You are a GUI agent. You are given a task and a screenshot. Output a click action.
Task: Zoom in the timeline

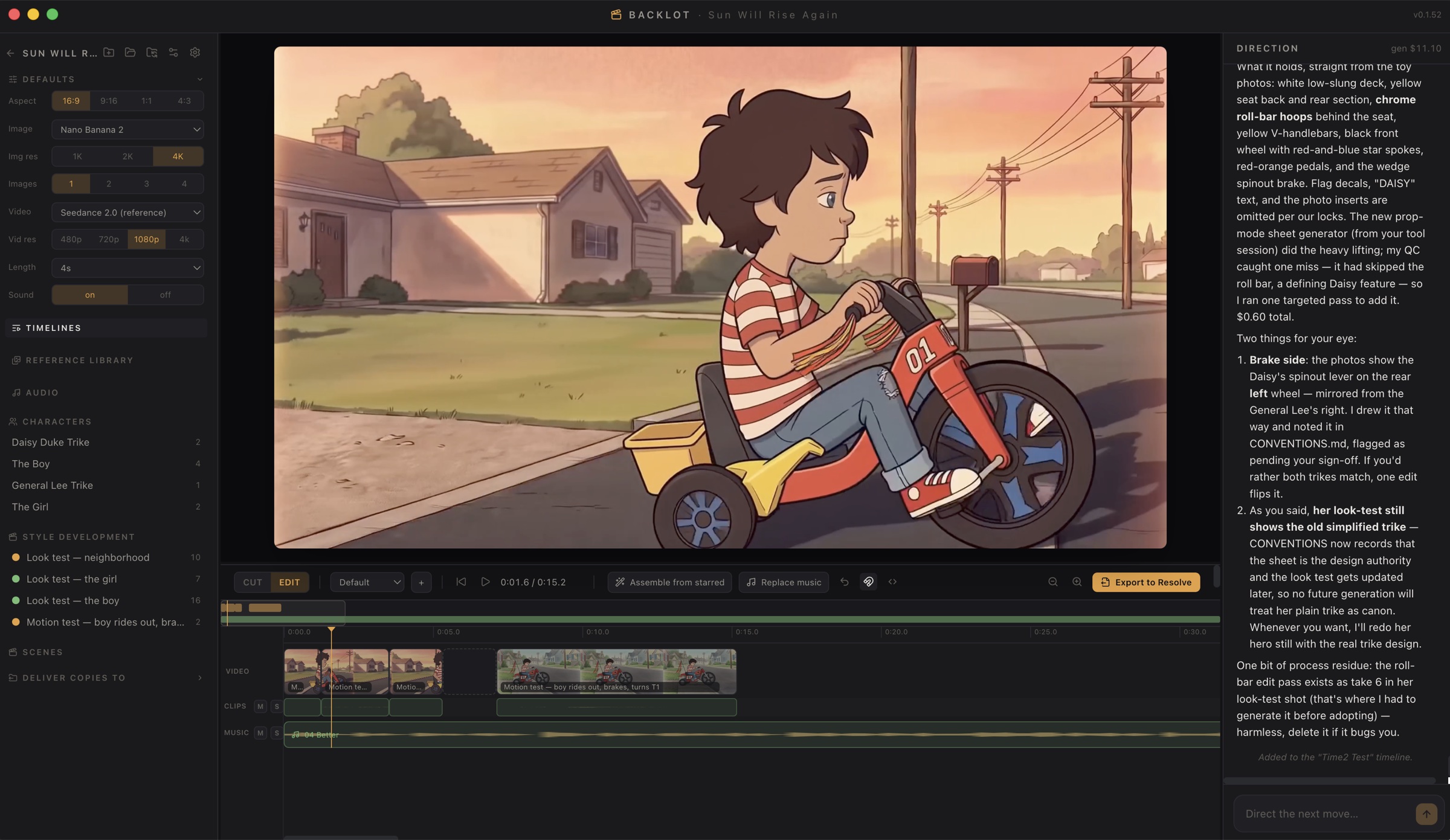[x=1077, y=582]
